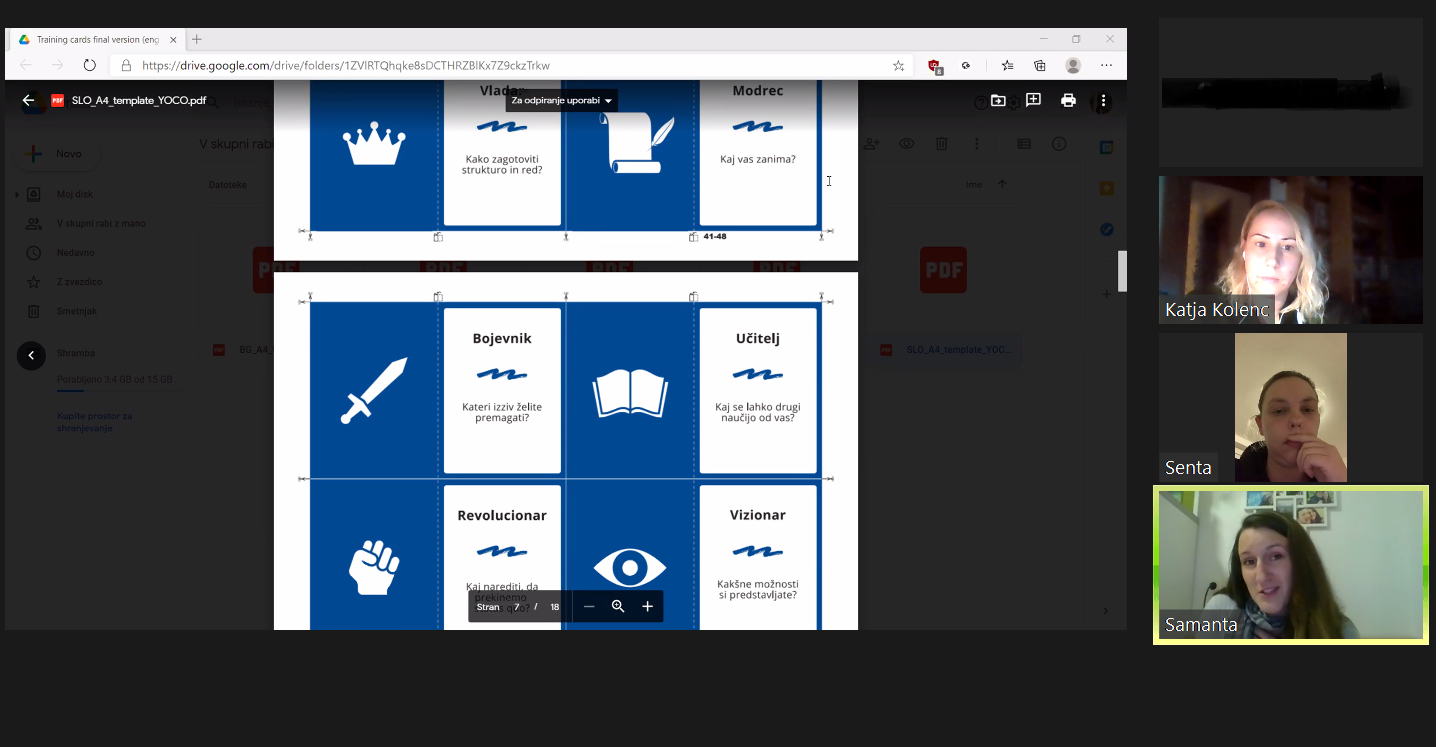The width and height of the screenshot is (1440, 747).
Task: Click the browser profile avatar
Action: pyautogui.click(x=1073, y=65)
